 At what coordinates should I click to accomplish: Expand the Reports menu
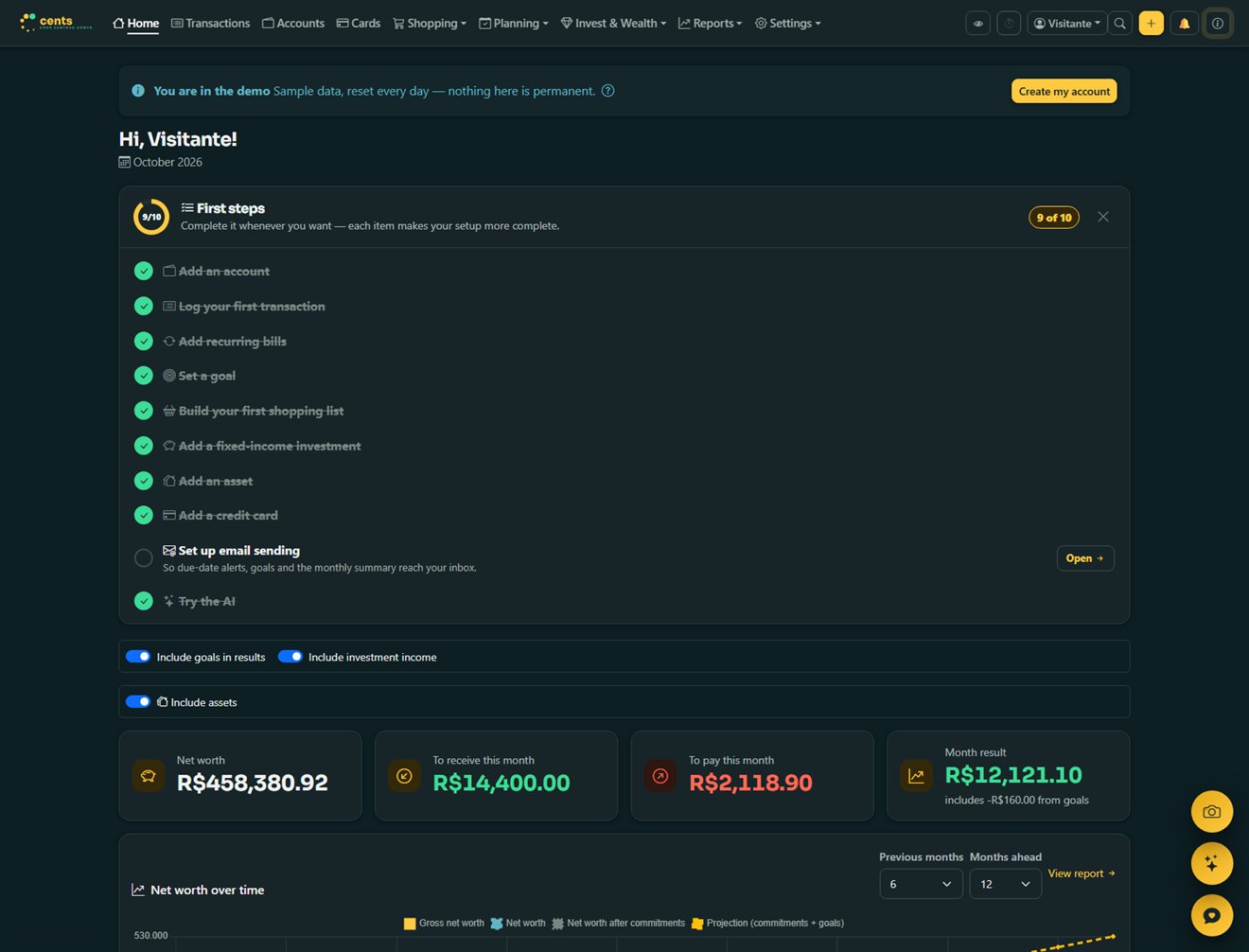tap(711, 24)
